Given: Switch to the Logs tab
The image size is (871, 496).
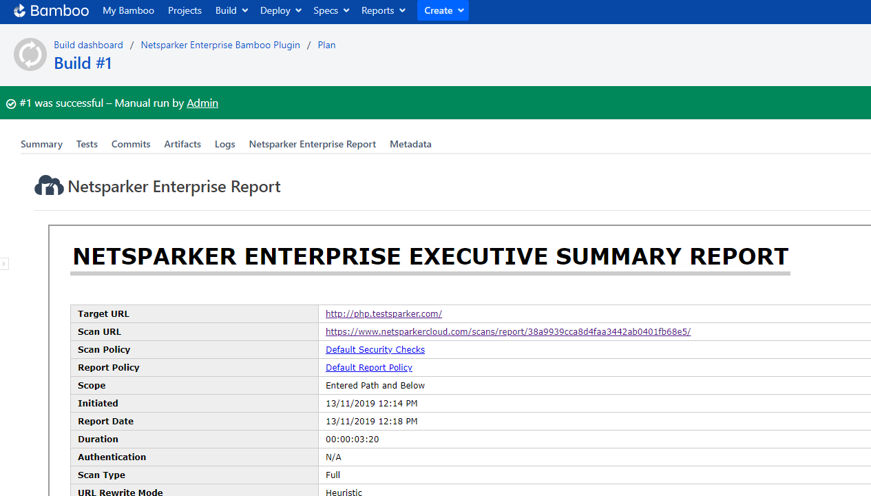Looking at the screenshot, I should [225, 144].
